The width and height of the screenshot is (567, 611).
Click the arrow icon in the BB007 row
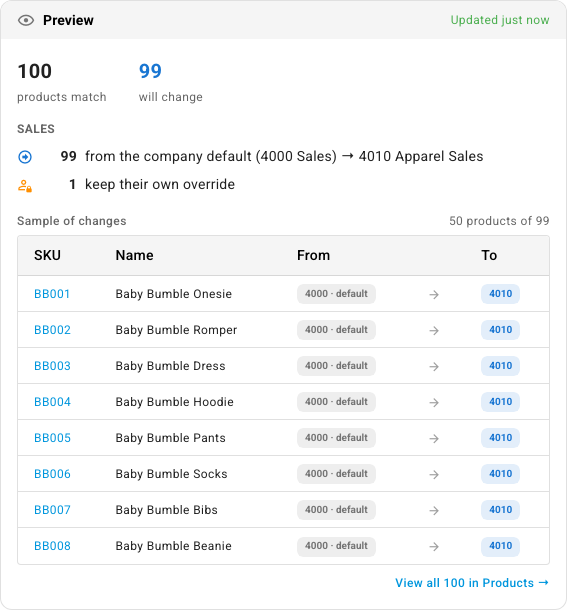(434, 510)
